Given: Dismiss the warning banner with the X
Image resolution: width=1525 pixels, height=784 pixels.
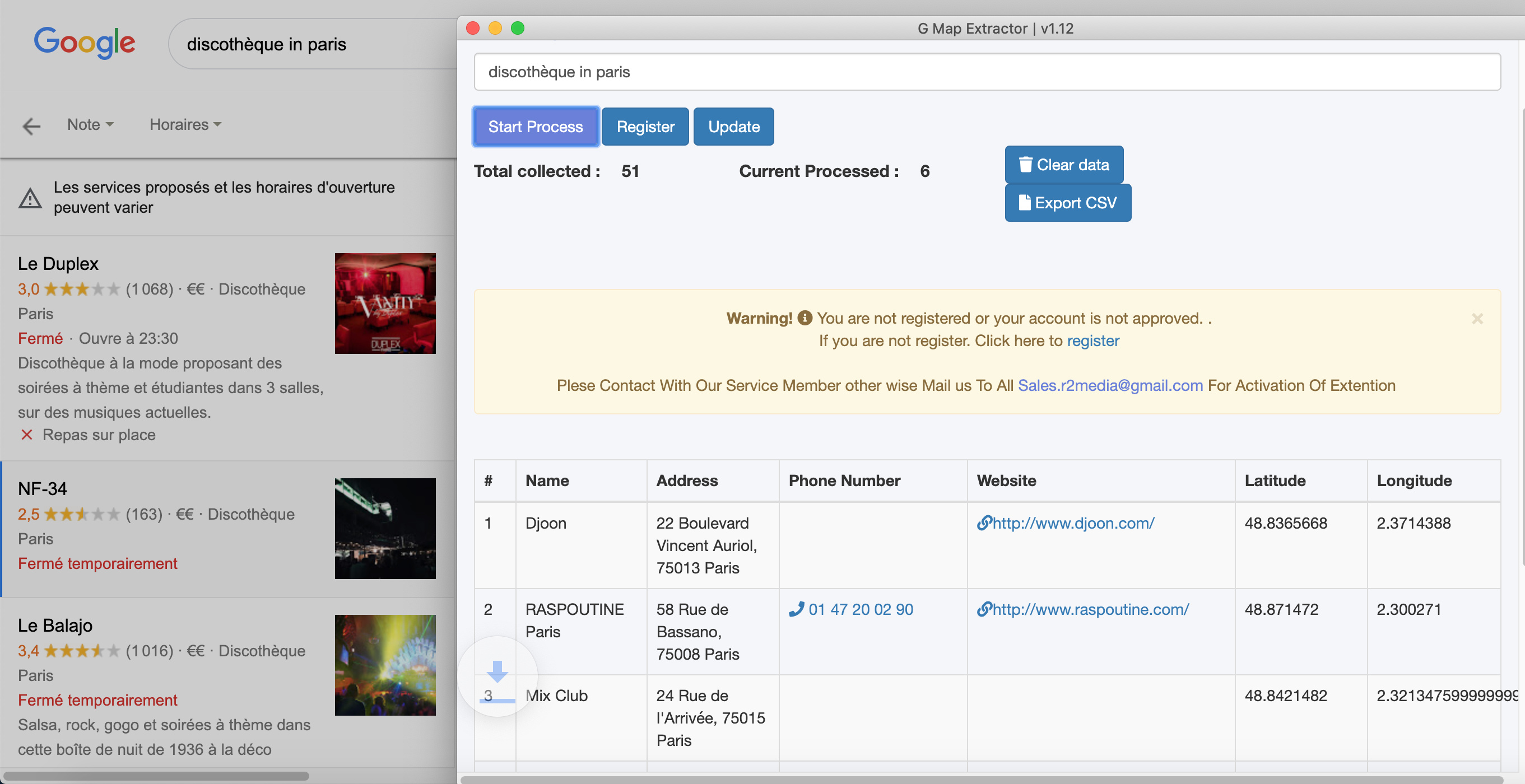Looking at the screenshot, I should pos(1477,319).
